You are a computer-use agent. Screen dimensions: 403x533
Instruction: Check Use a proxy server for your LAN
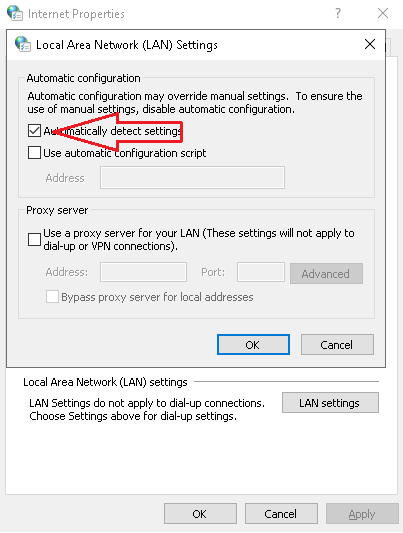click(x=34, y=239)
